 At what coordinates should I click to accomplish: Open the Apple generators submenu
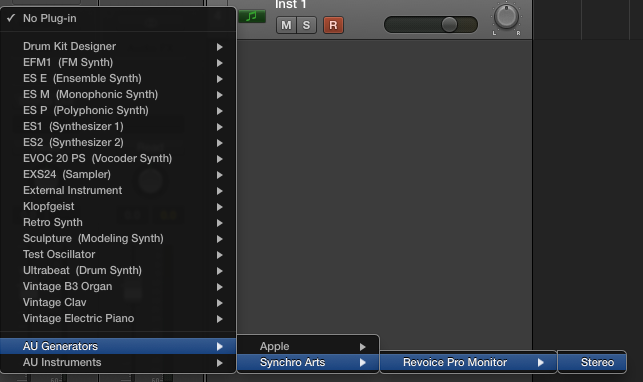click(308, 346)
